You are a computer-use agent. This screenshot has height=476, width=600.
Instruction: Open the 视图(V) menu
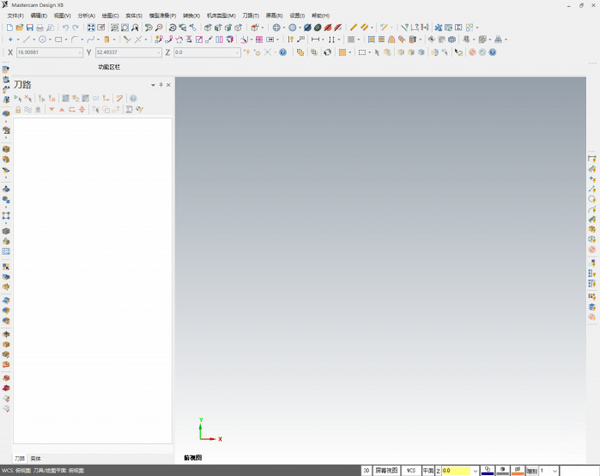[x=62, y=16]
